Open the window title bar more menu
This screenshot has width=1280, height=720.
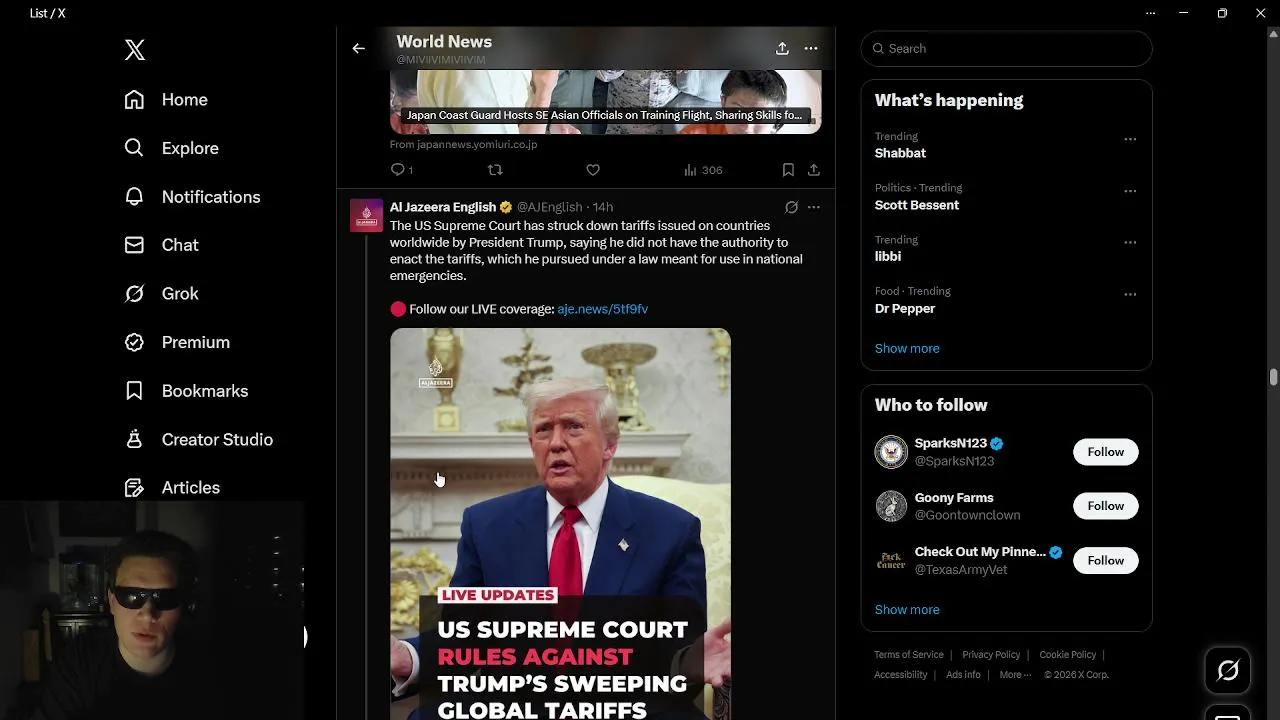tap(1150, 13)
